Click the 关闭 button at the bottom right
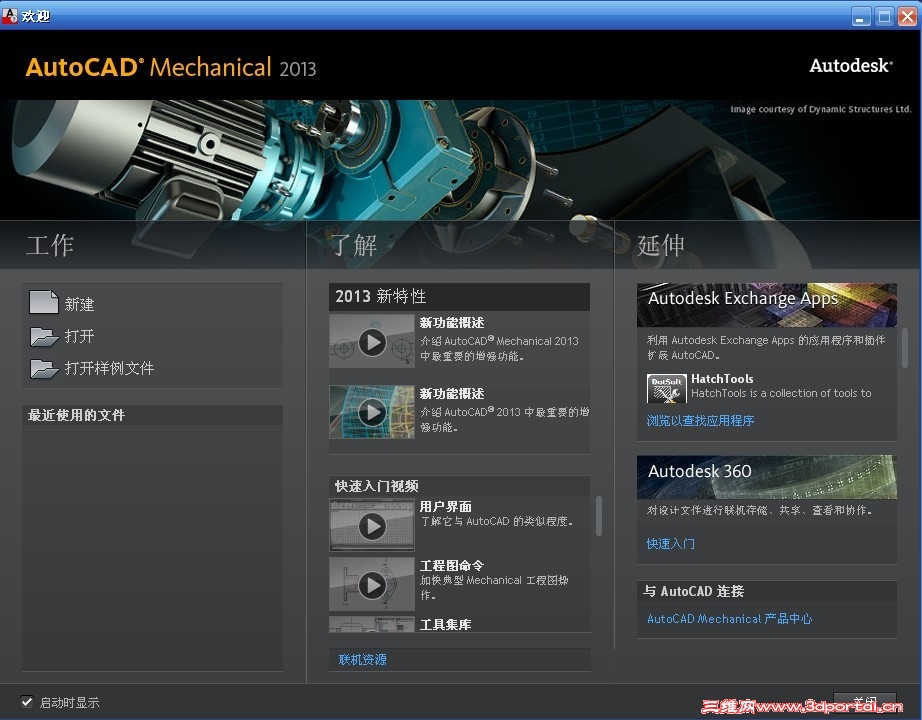Viewport: 922px width, 720px height. [864, 702]
